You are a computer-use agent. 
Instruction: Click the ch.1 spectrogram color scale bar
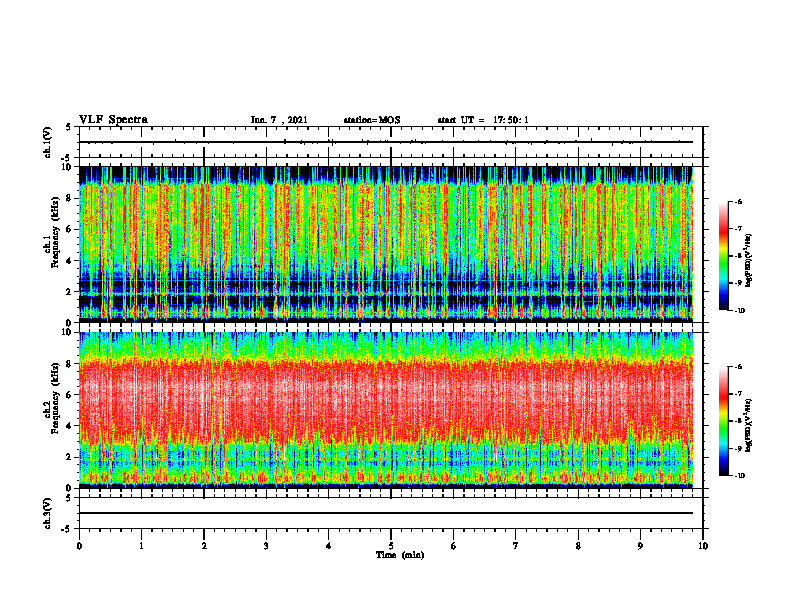[724, 256]
